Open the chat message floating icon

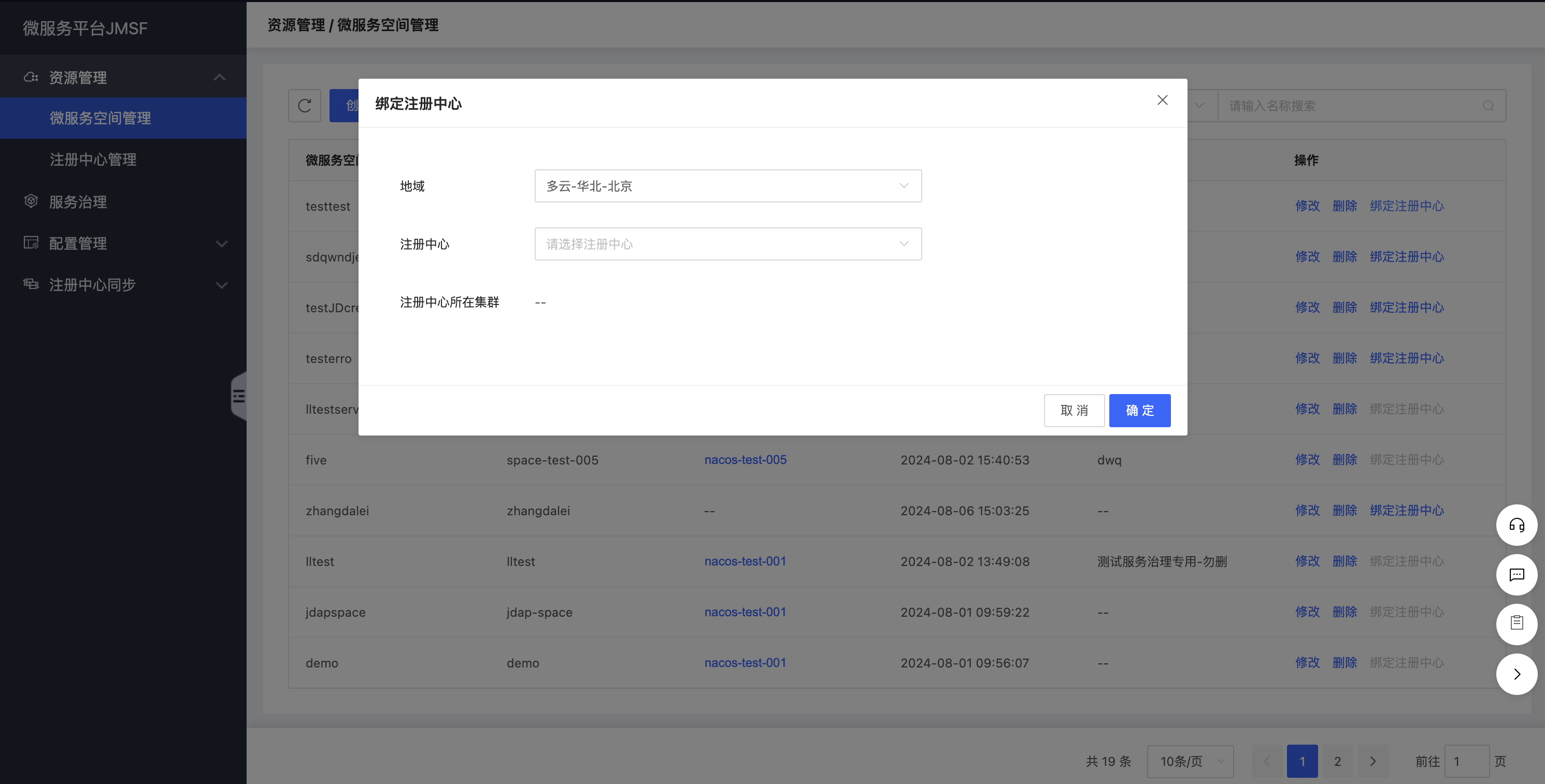pos(1516,575)
